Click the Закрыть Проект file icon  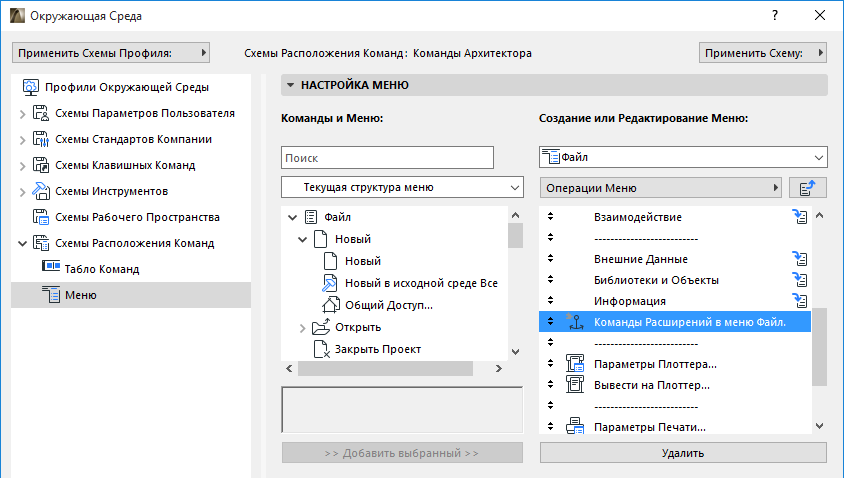click(x=321, y=349)
